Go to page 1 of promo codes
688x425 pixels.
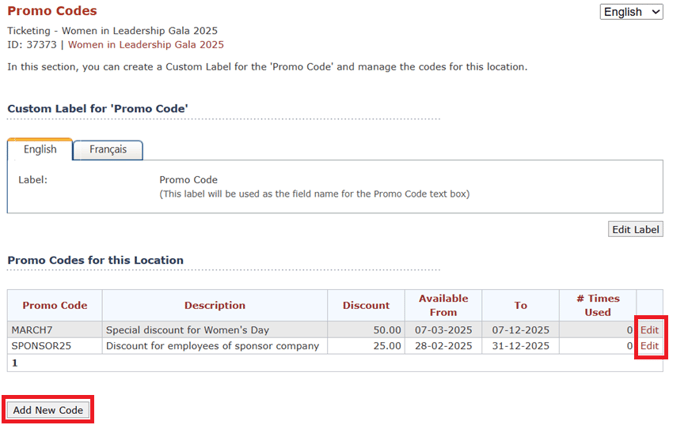pyautogui.click(x=15, y=363)
